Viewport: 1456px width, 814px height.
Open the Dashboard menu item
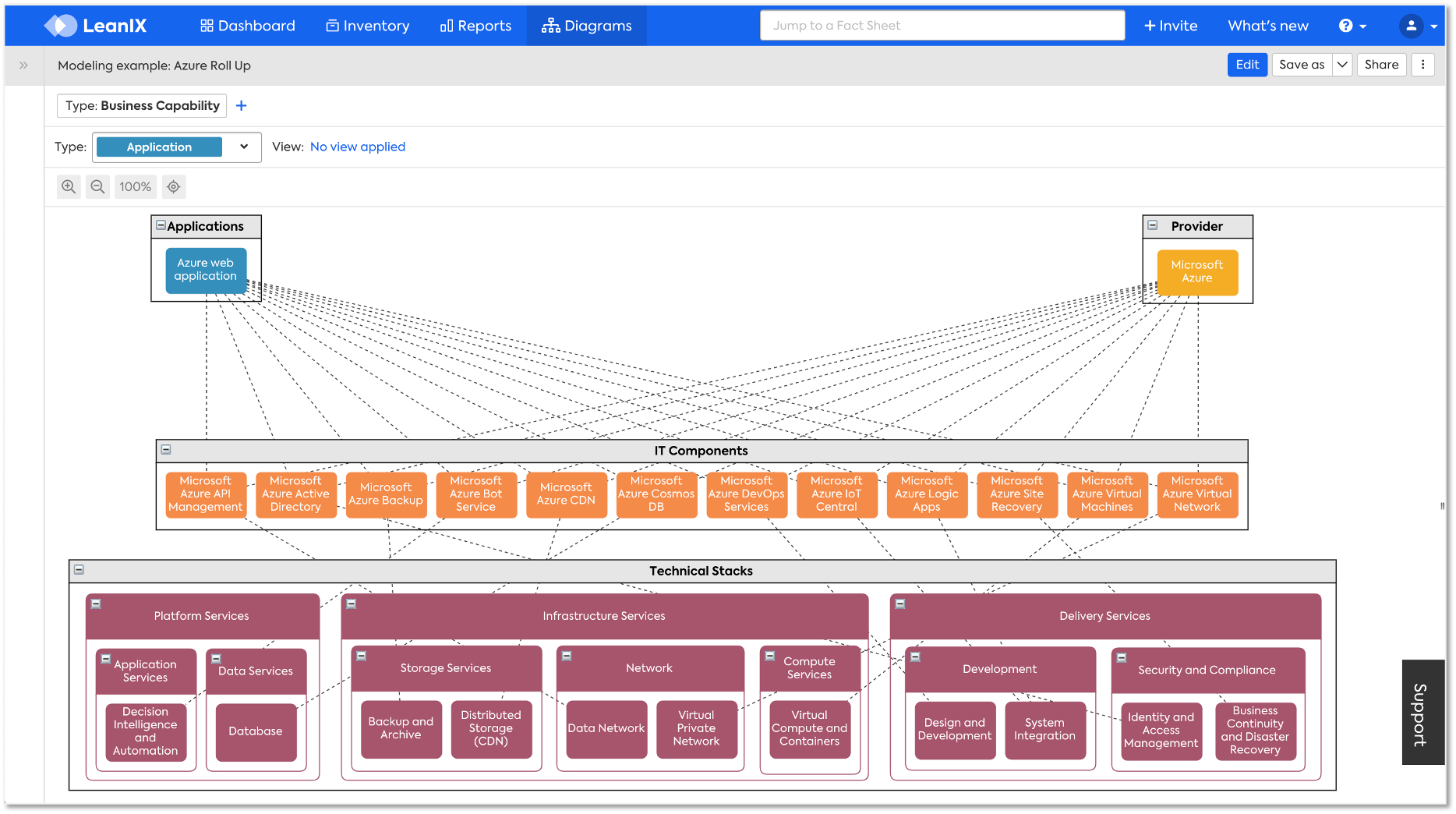coord(248,26)
